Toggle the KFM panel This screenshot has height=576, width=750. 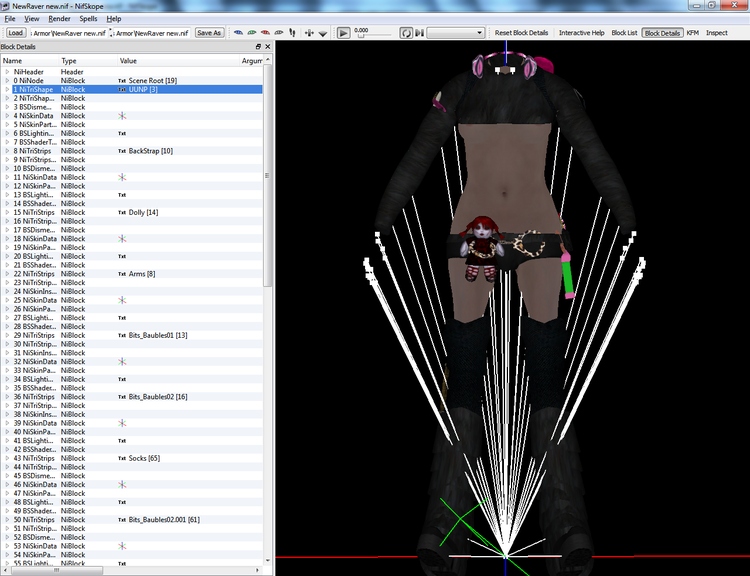coord(693,33)
